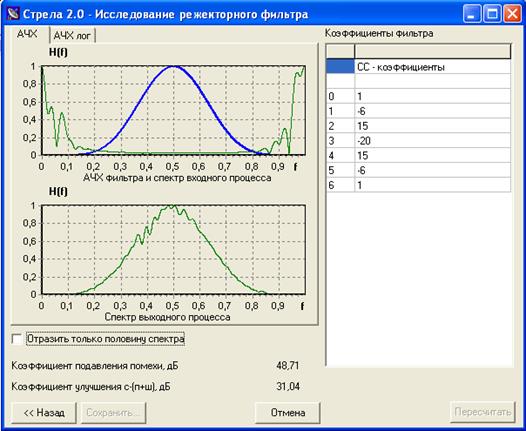Select the АЧХ tab
The height and width of the screenshot is (431, 526).
coord(28,34)
